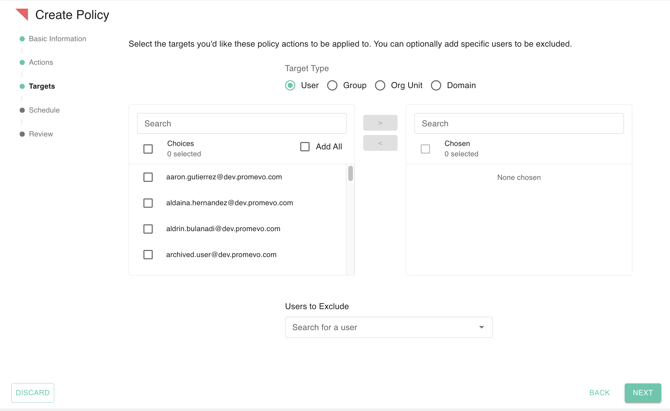The width and height of the screenshot is (670, 411).
Task: Click the Add All label
Action: click(x=329, y=147)
